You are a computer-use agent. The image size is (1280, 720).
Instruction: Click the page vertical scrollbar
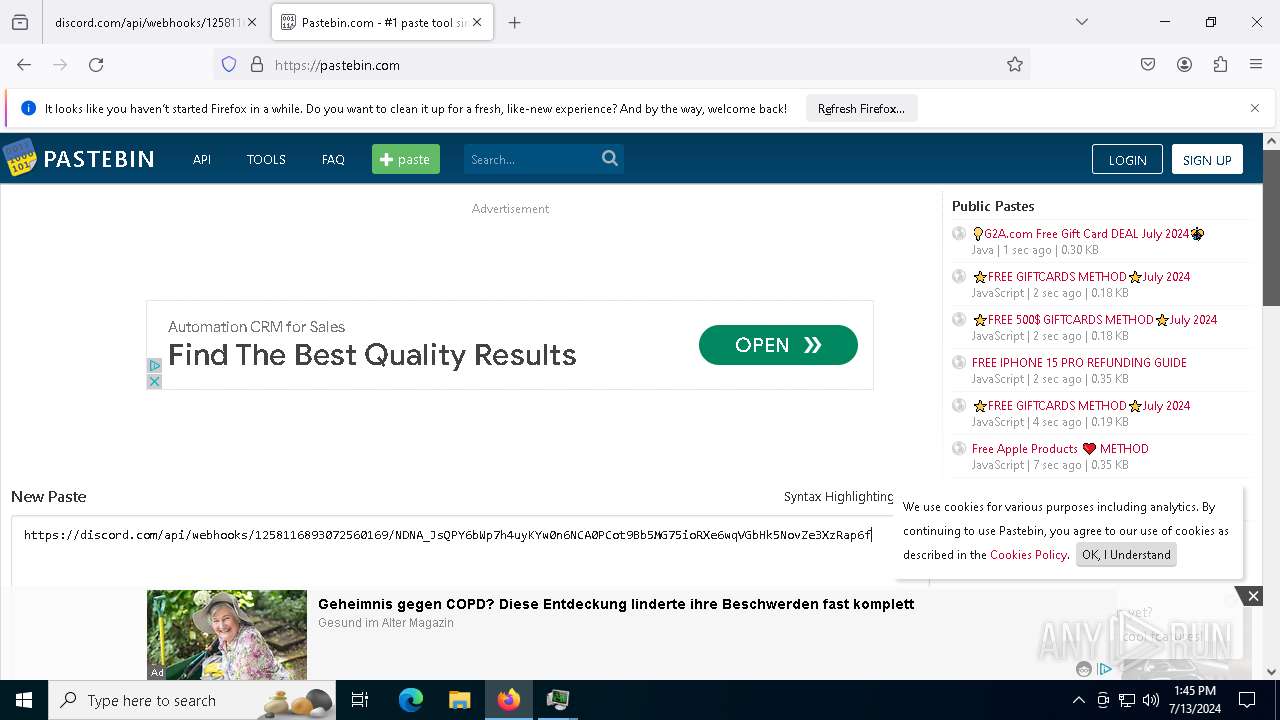pyautogui.click(x=1271, y=228)
